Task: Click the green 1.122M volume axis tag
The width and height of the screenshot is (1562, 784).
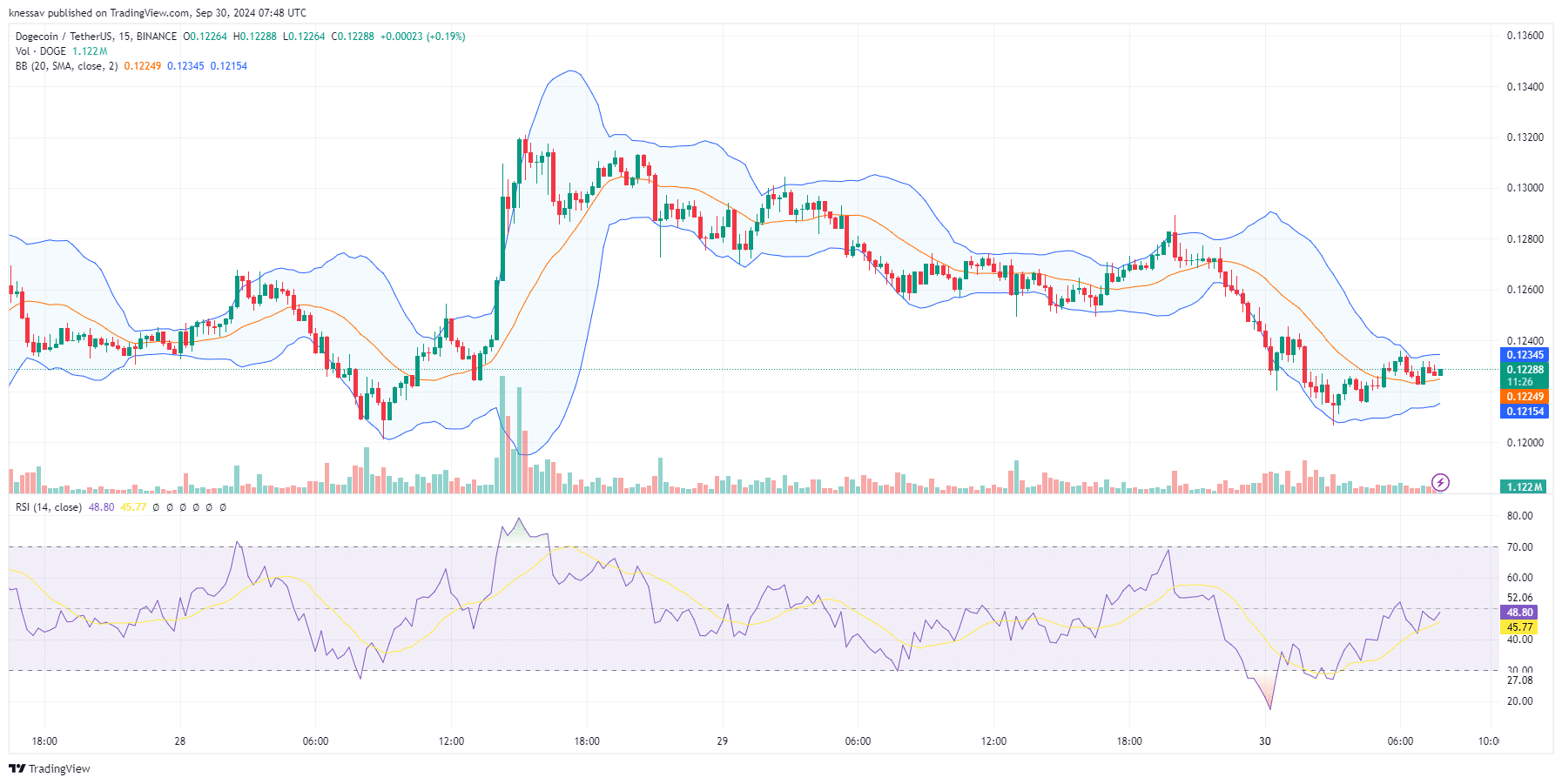Action: [1524, 487]
